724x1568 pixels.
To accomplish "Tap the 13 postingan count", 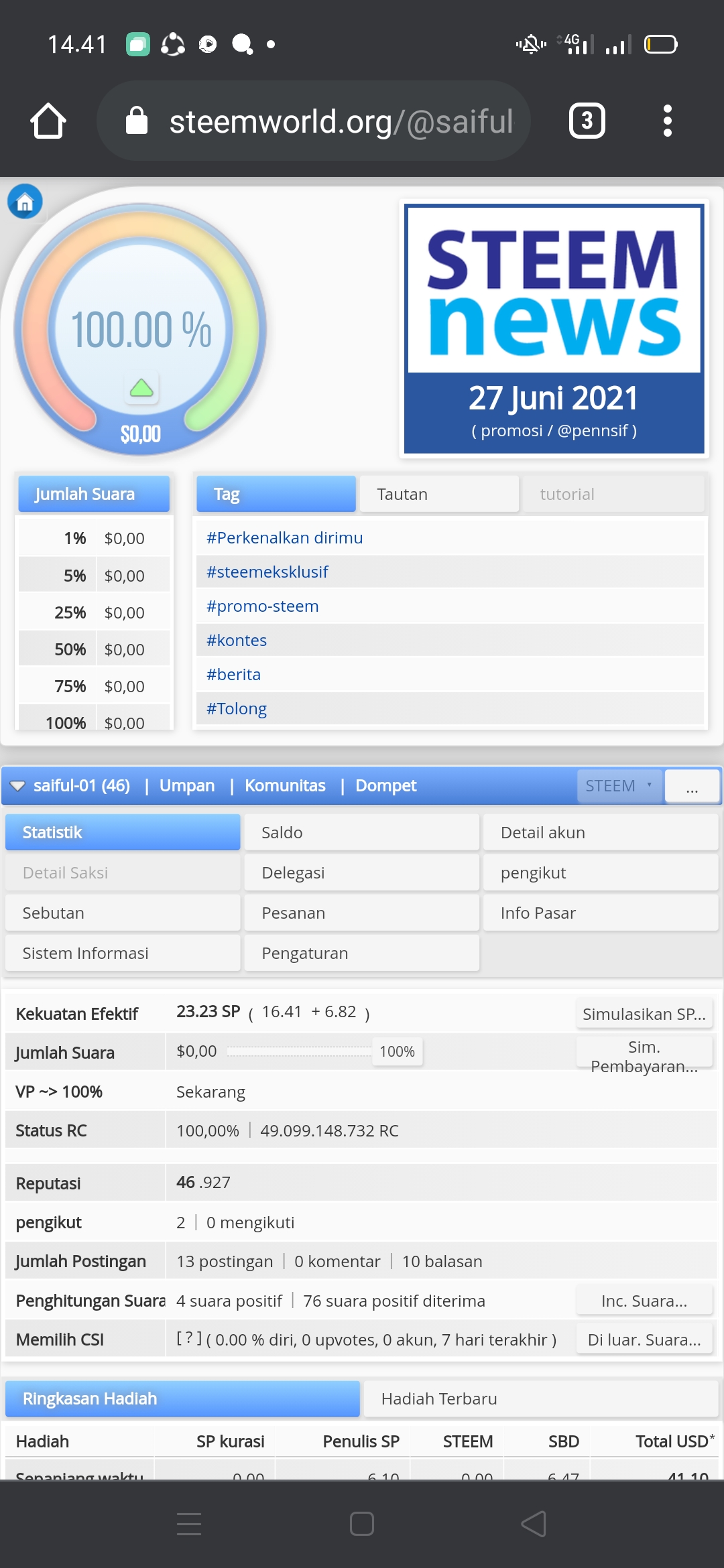I will 225,1261.
